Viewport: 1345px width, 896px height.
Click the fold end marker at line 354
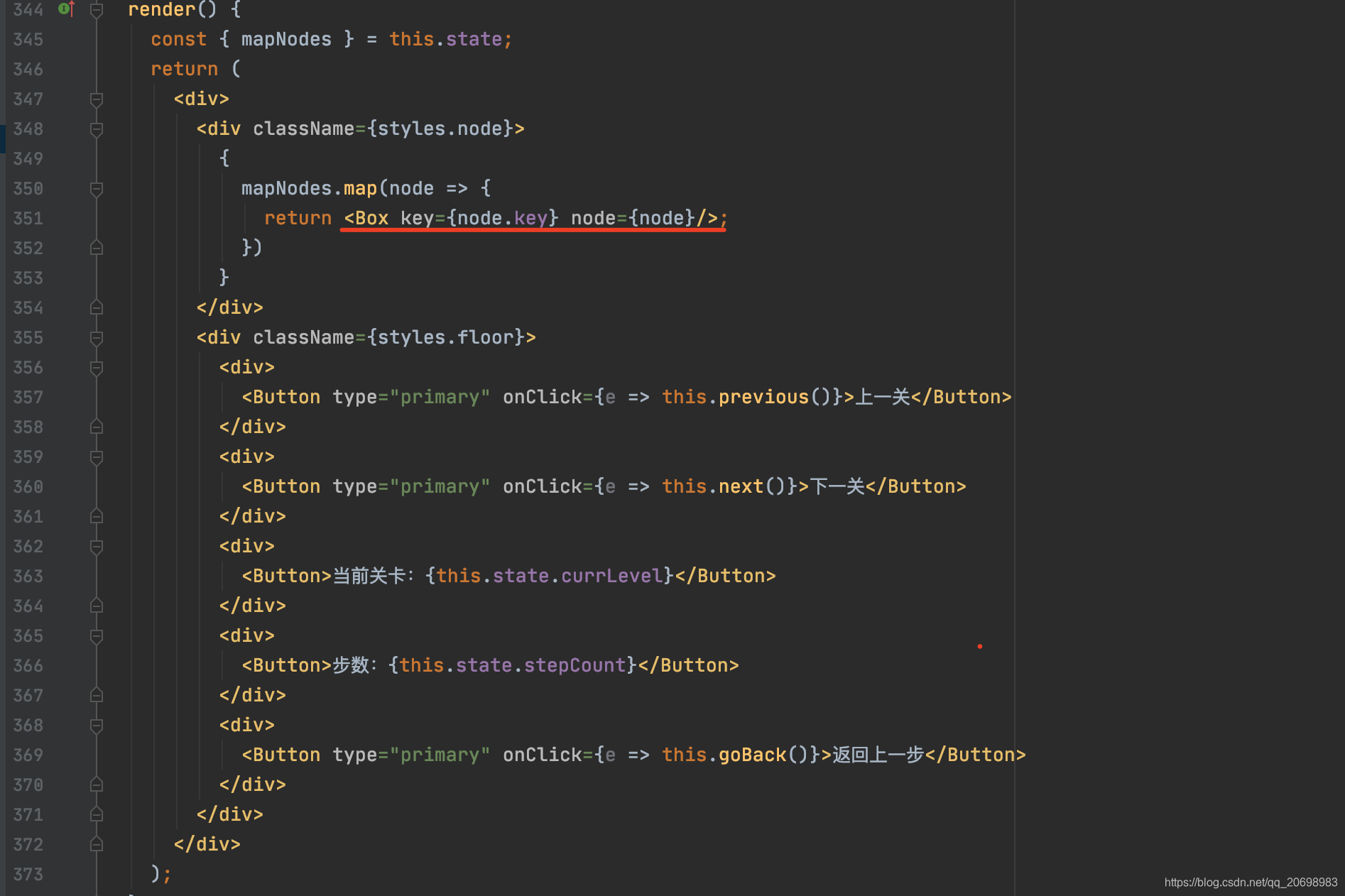[x=97, y=307]
